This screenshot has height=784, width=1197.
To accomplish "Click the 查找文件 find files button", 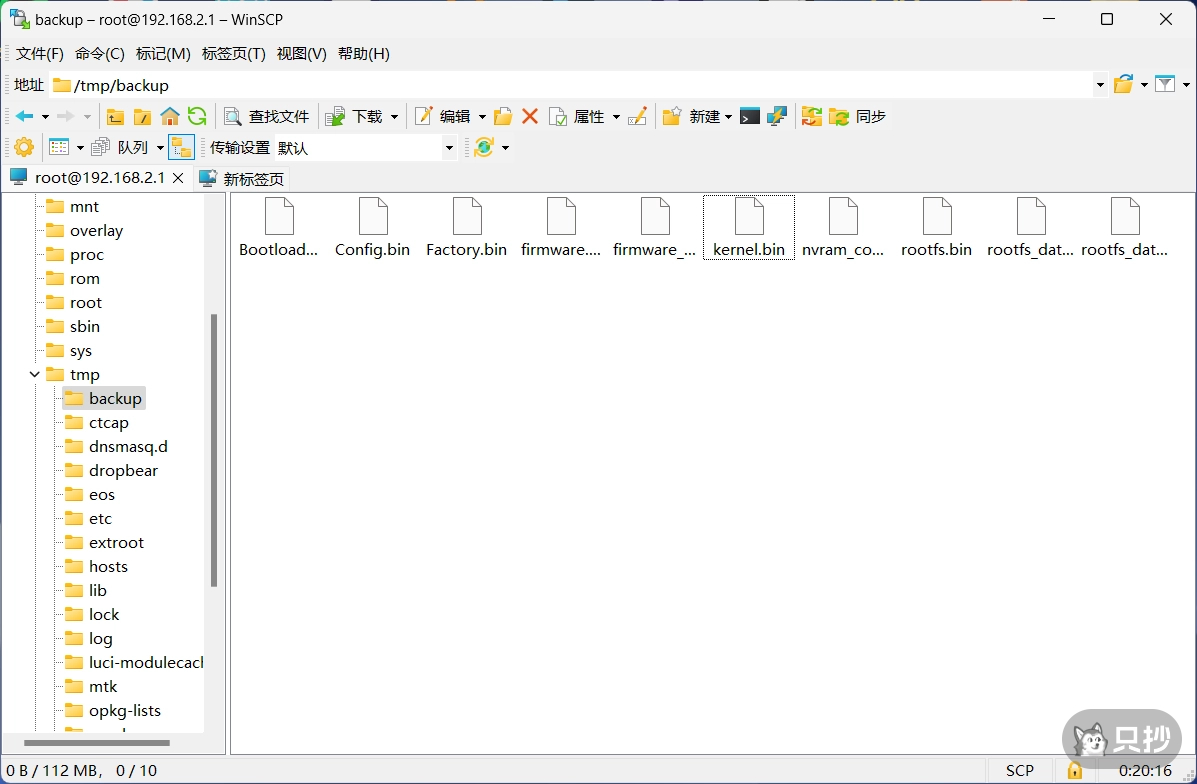I will coord(267,117).
